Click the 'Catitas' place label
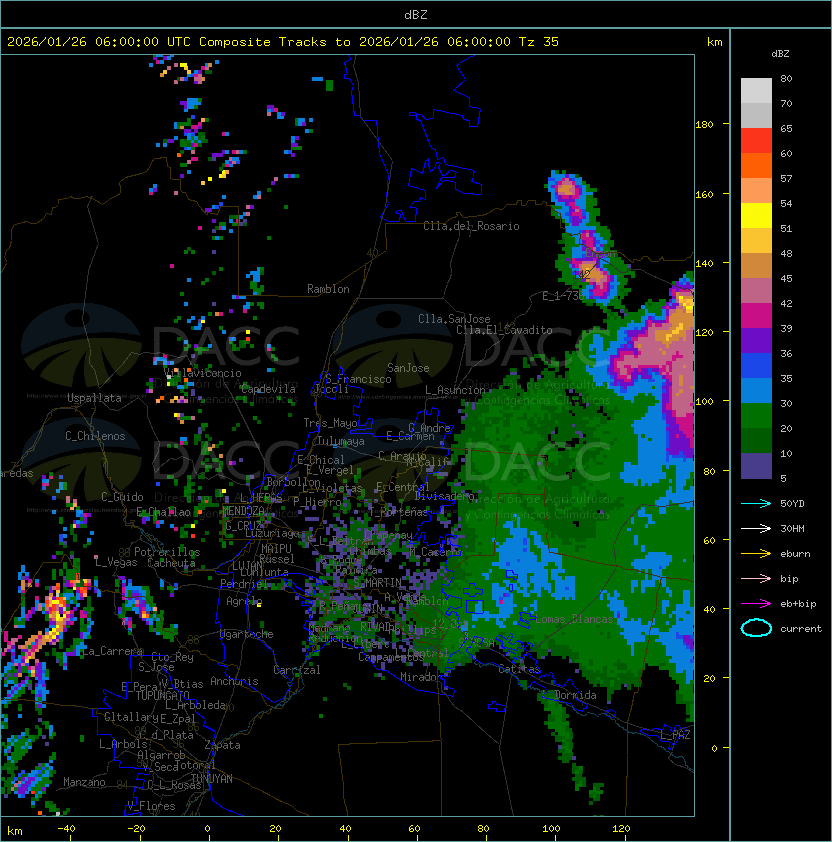The width and height of the screenshot is (832, 842). tap(519, 669)
